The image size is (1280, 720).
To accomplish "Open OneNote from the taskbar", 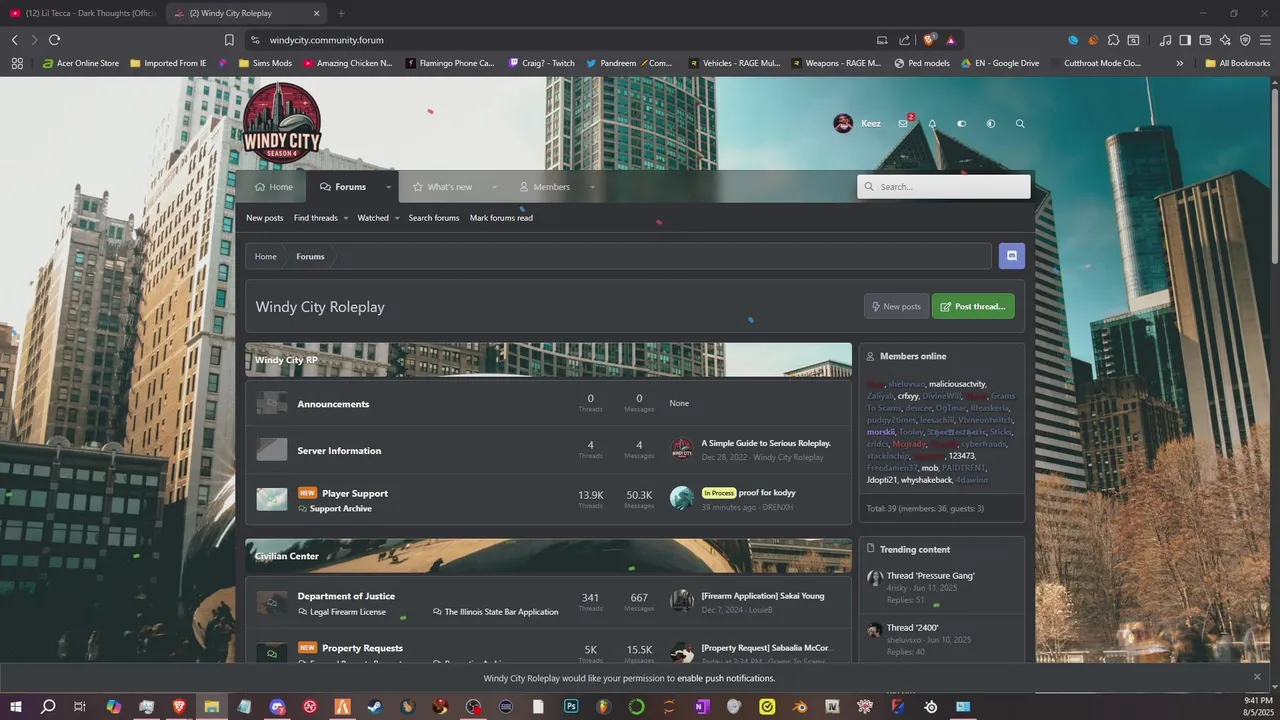I will pos(701,706).
